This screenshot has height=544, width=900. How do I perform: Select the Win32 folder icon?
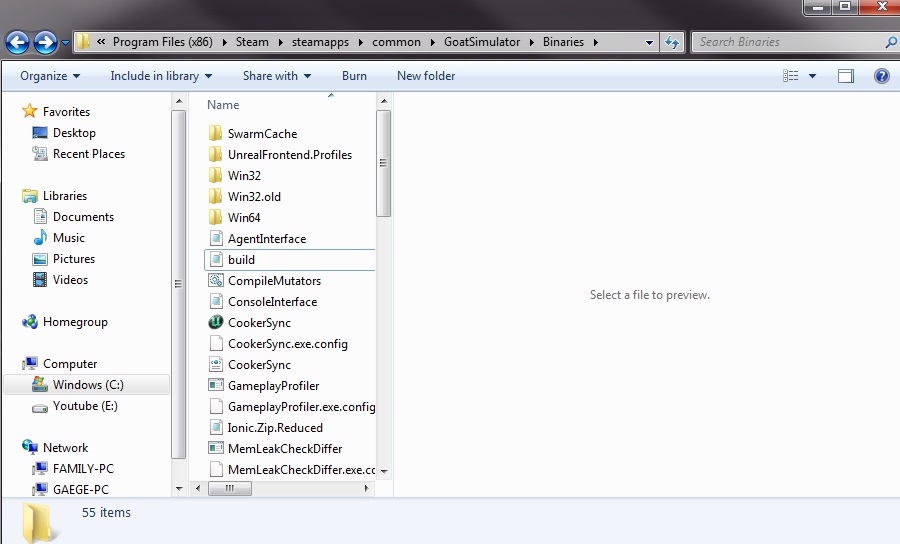pyautogui.click(x=215, y=175)
